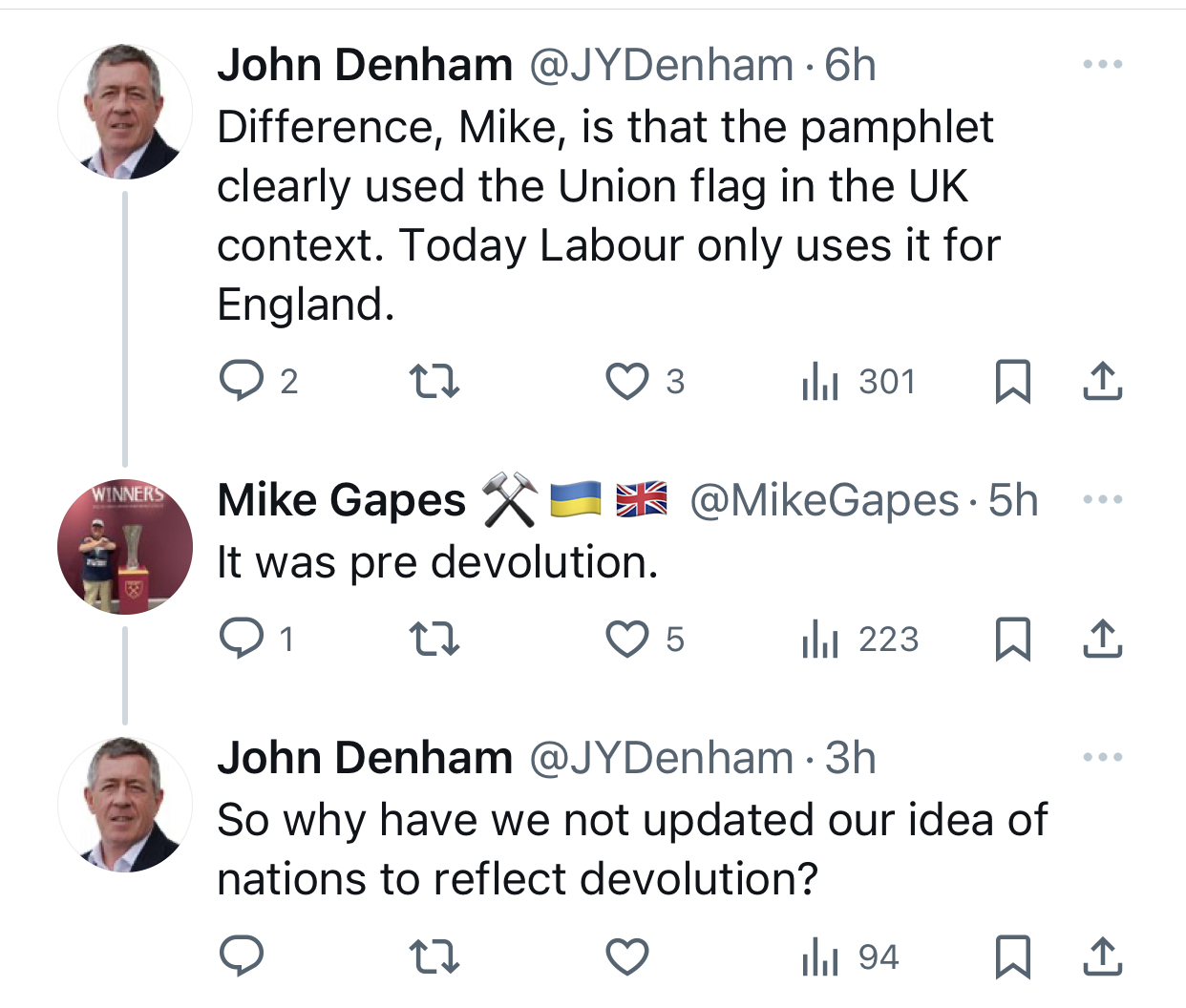Image resolution: width=1186 pixels, height=1008 pixels.
Task: Like Mike Gapes' devolution tweet
Action: coord(627,639)
